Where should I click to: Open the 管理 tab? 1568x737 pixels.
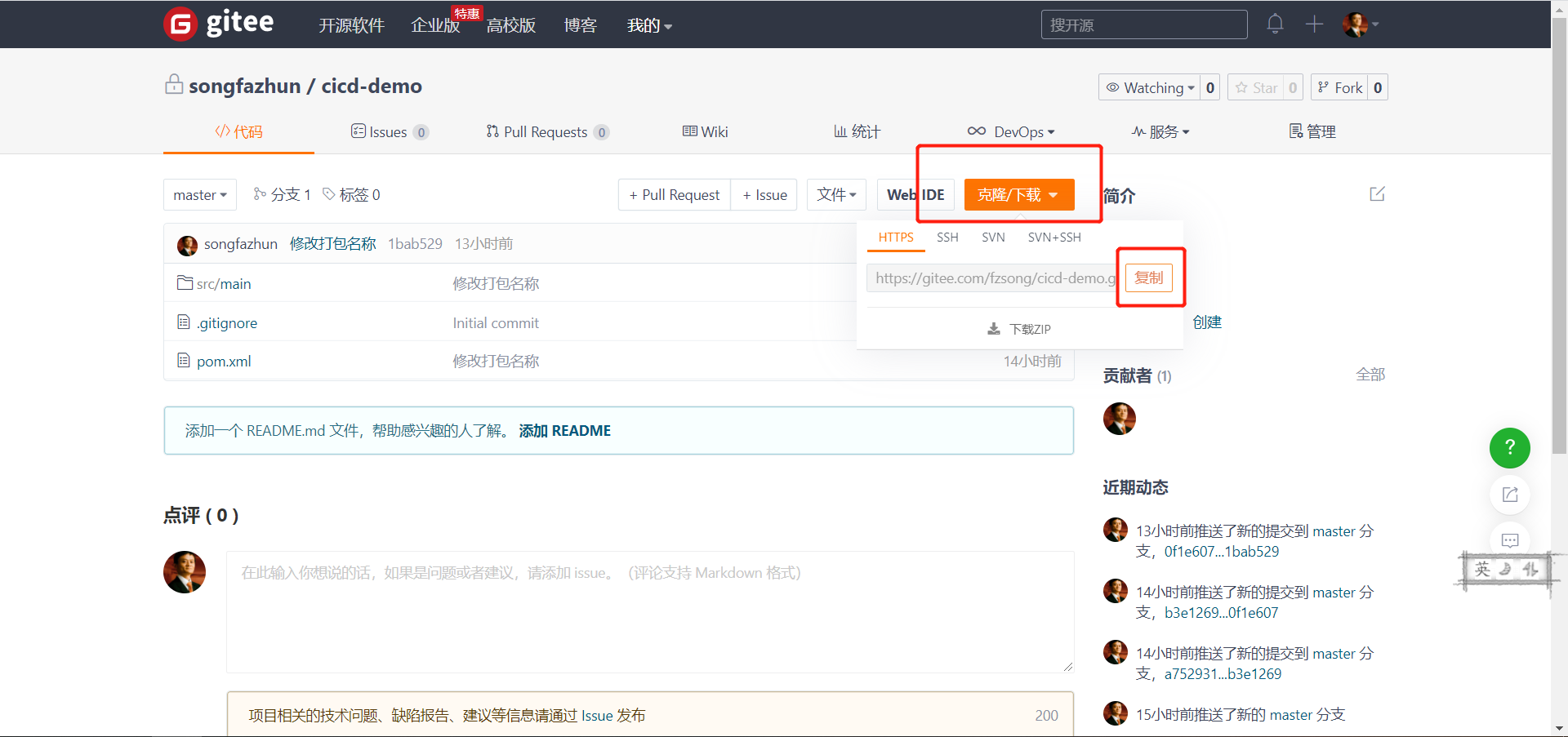(1312, 132)
